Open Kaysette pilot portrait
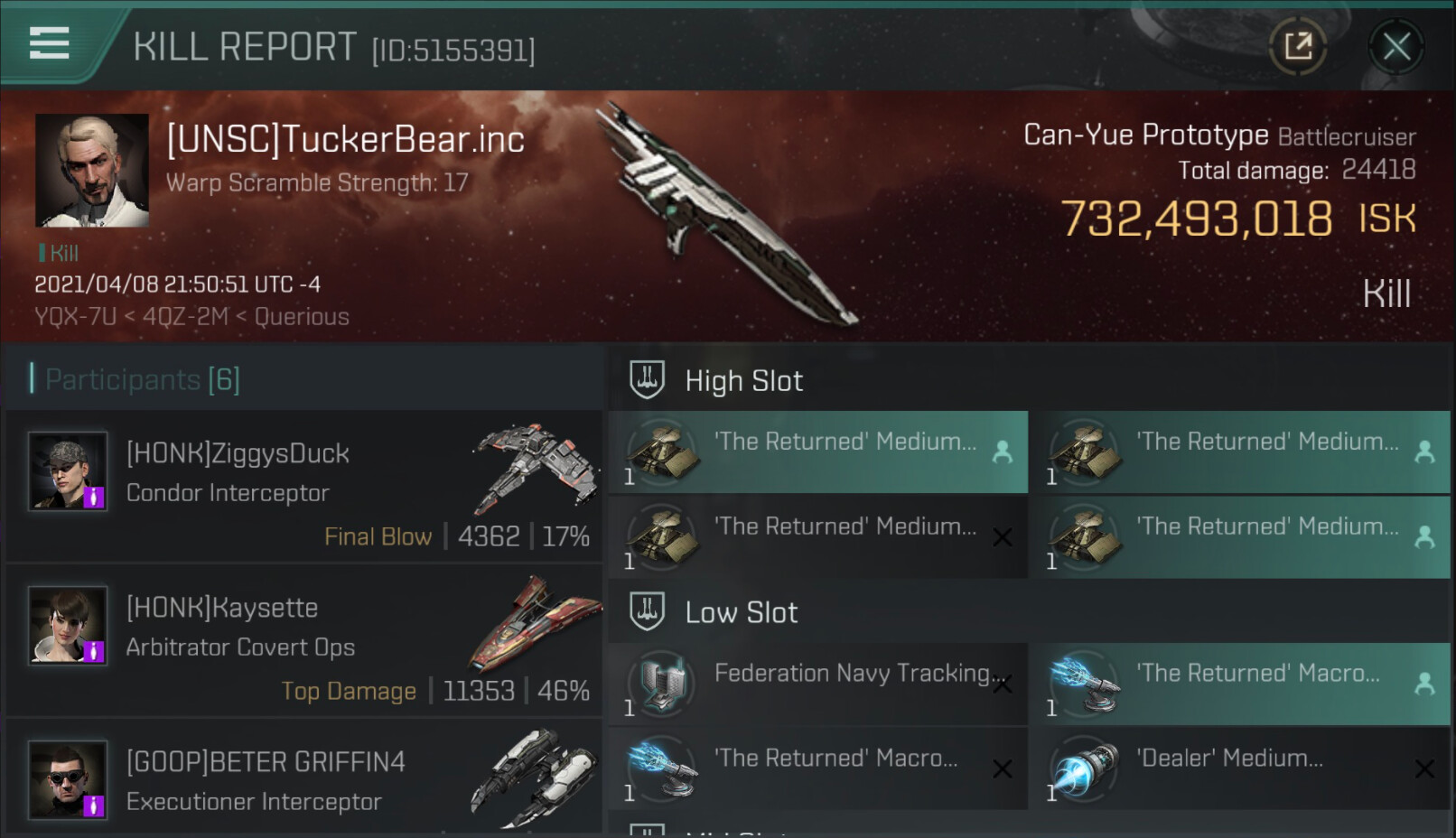Image resolution: width=1456 pixels, height=838 pixels. (68, 626)
